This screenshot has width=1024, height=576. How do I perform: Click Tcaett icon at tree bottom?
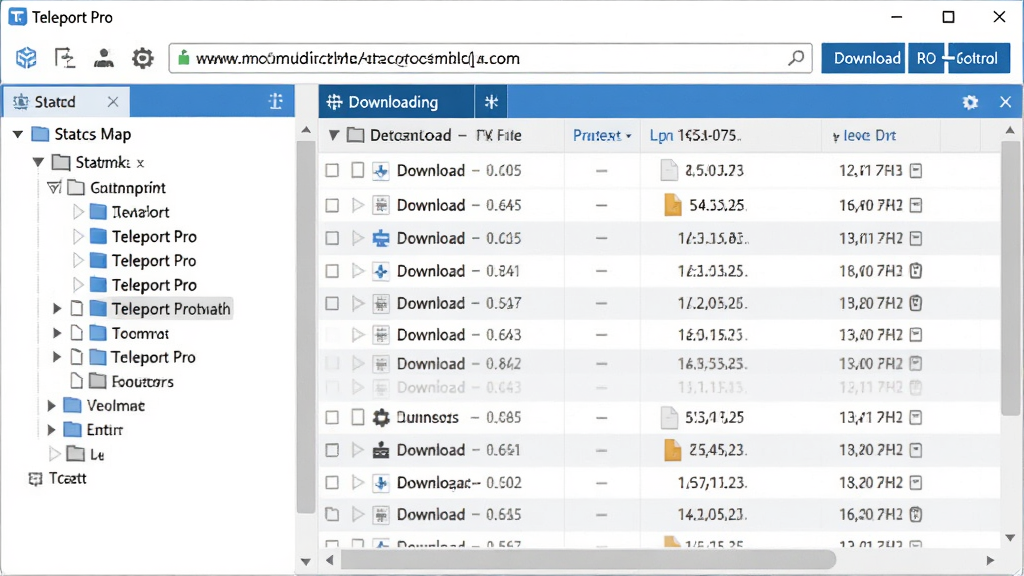[x=35, y=479]
